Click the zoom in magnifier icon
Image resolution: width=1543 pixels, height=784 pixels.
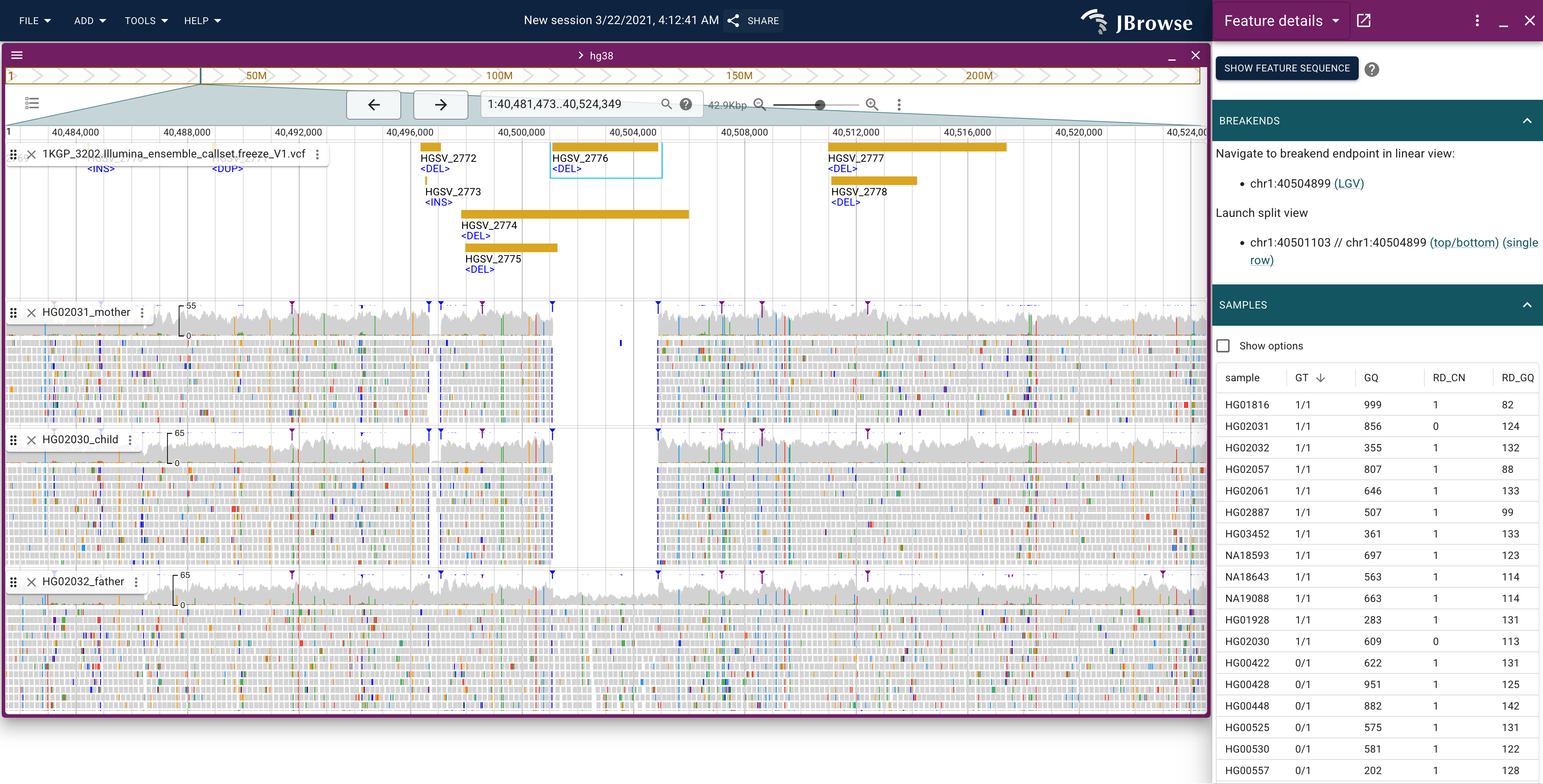(x=871, y=105)
